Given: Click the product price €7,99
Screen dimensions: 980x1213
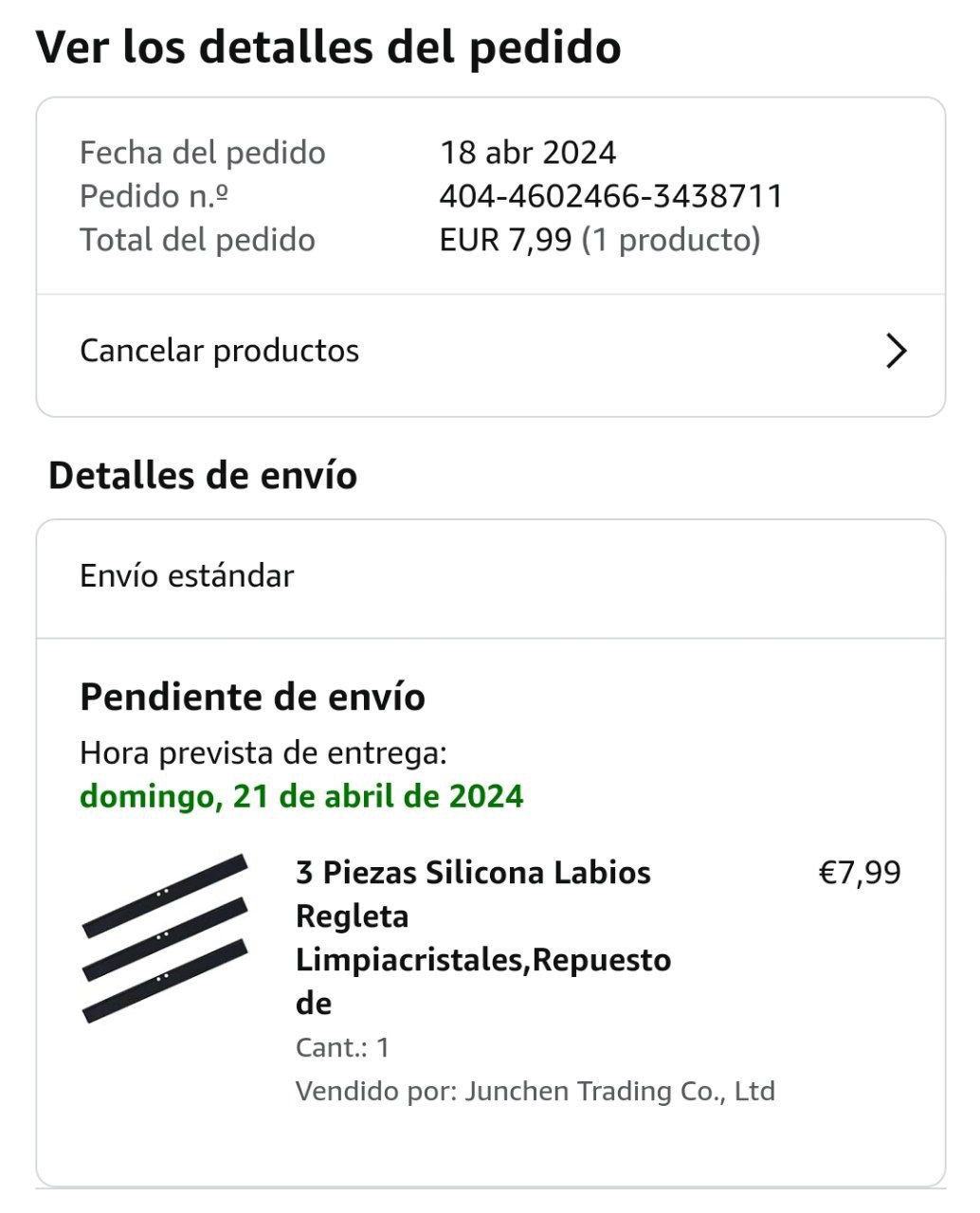Looking at the screenshot, I should 859,872.
